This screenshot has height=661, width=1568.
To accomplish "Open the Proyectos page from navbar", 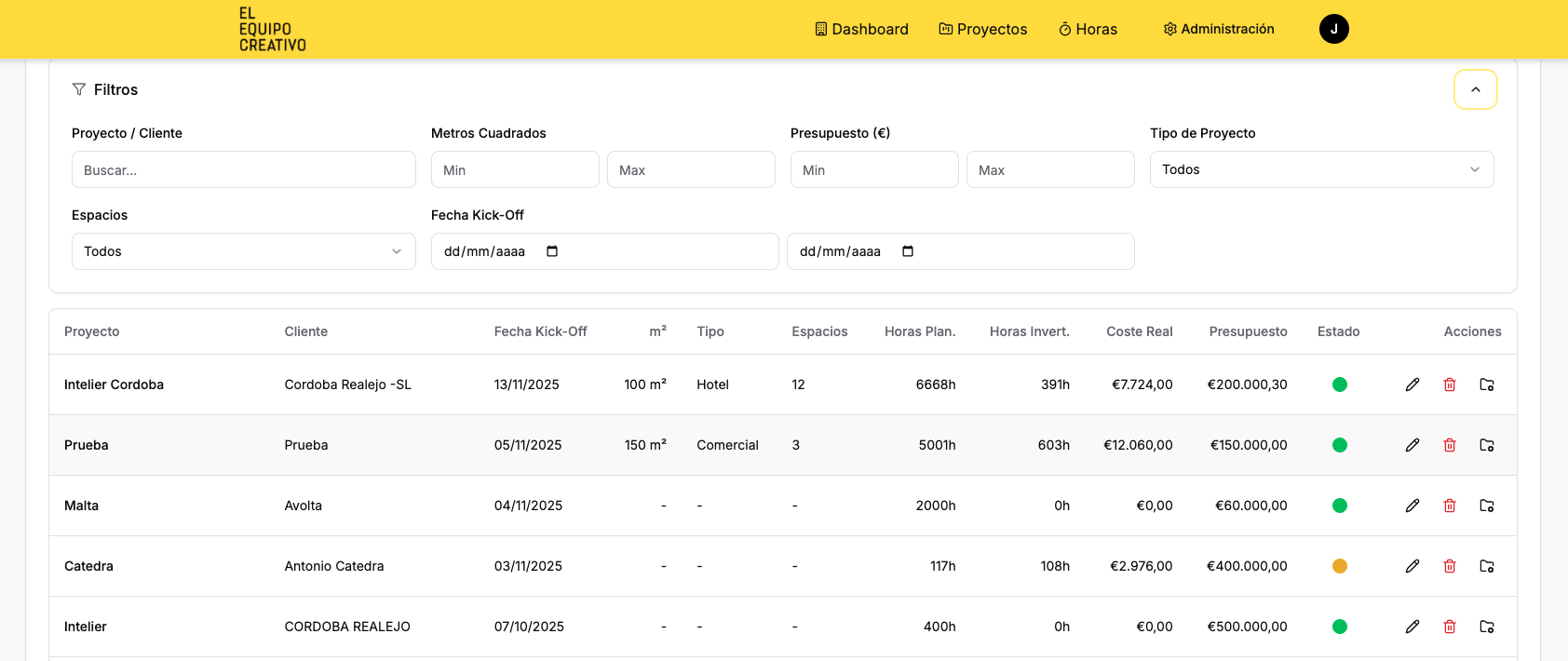I will point(983,29).
